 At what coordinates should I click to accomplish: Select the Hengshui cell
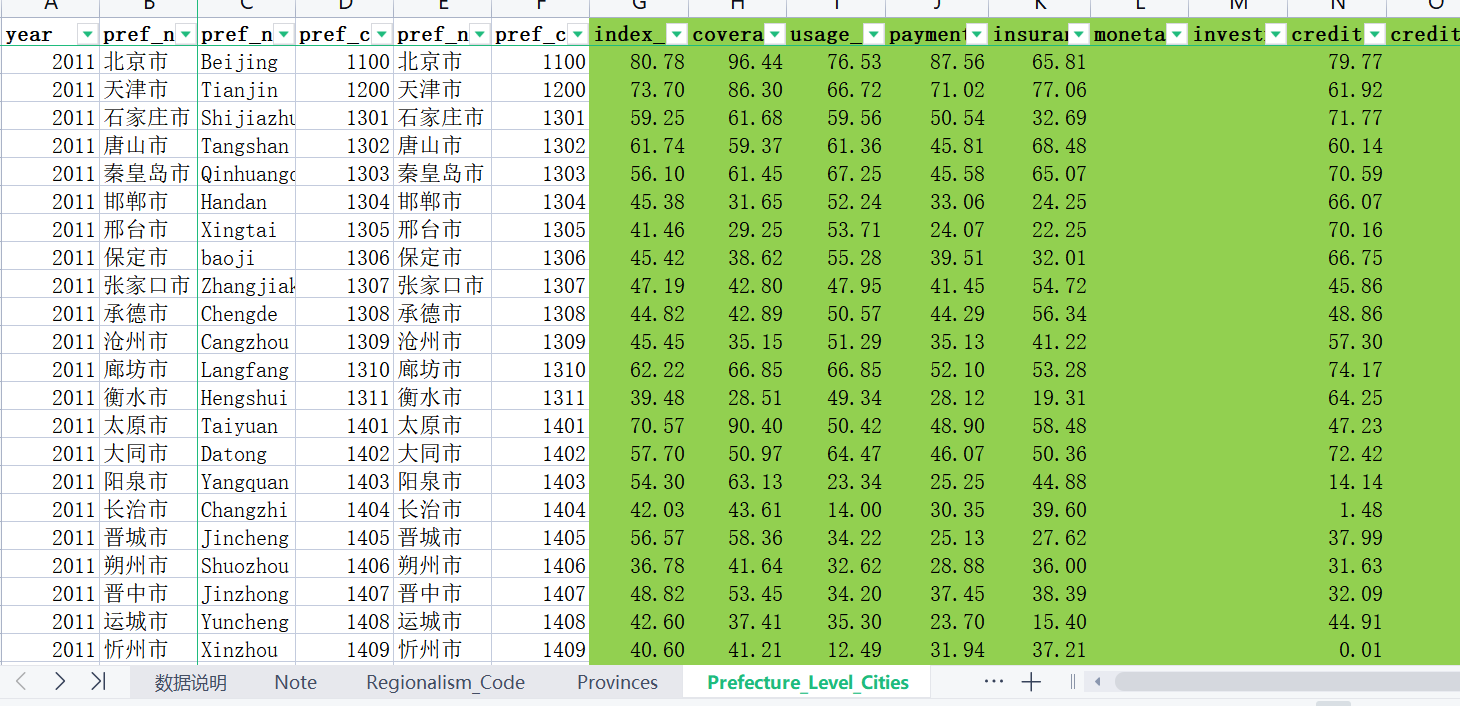[x=246, y=398]
